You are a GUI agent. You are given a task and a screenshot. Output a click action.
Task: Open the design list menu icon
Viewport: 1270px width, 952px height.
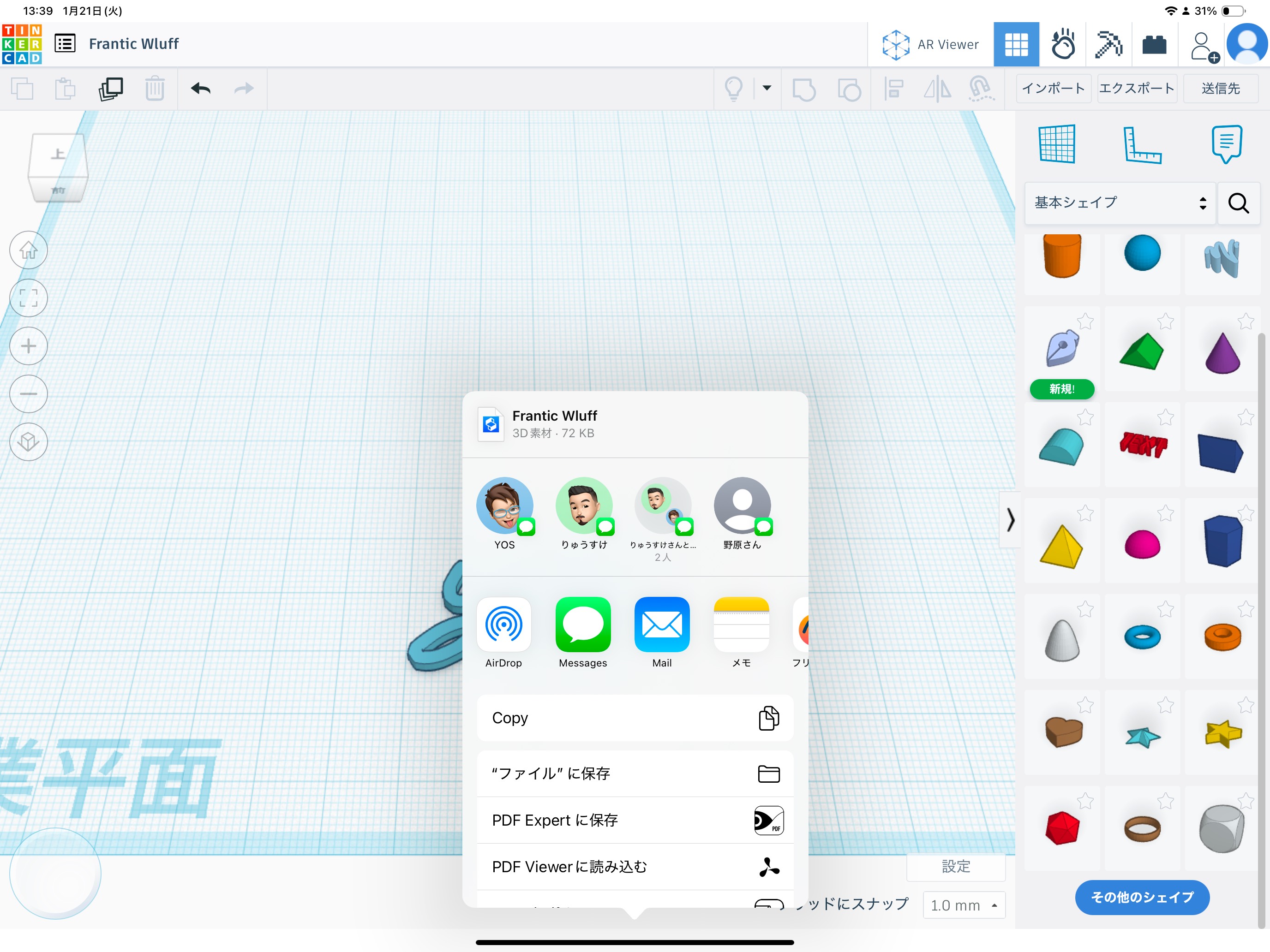(65, 44)
